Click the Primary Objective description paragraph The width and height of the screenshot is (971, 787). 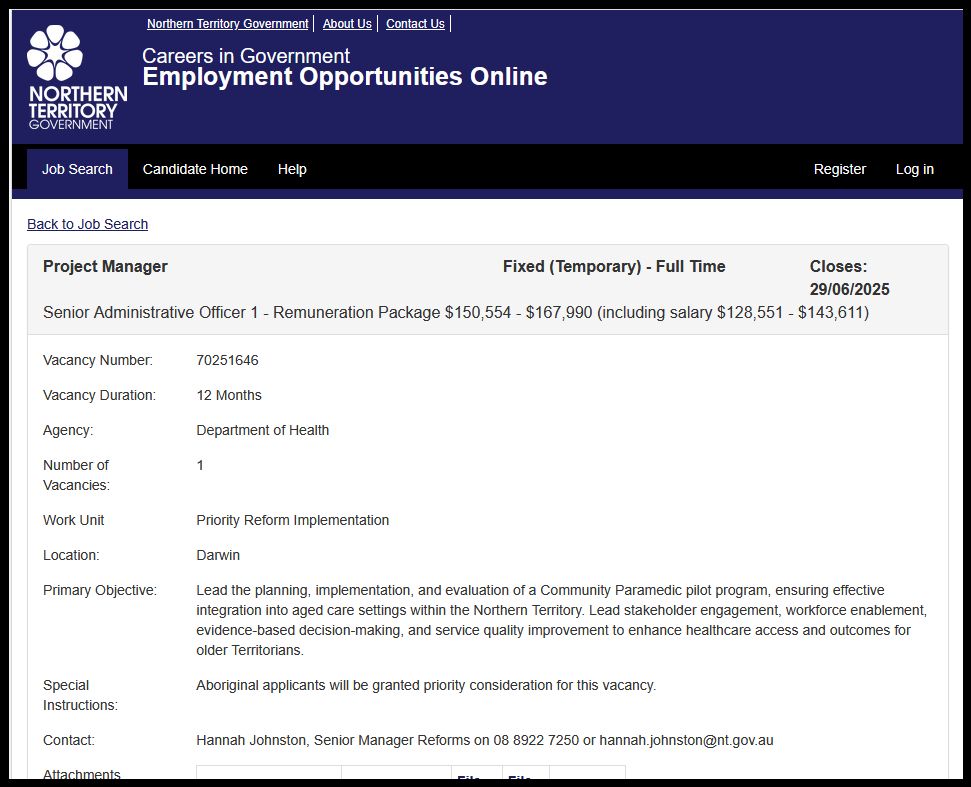point(562,620)
